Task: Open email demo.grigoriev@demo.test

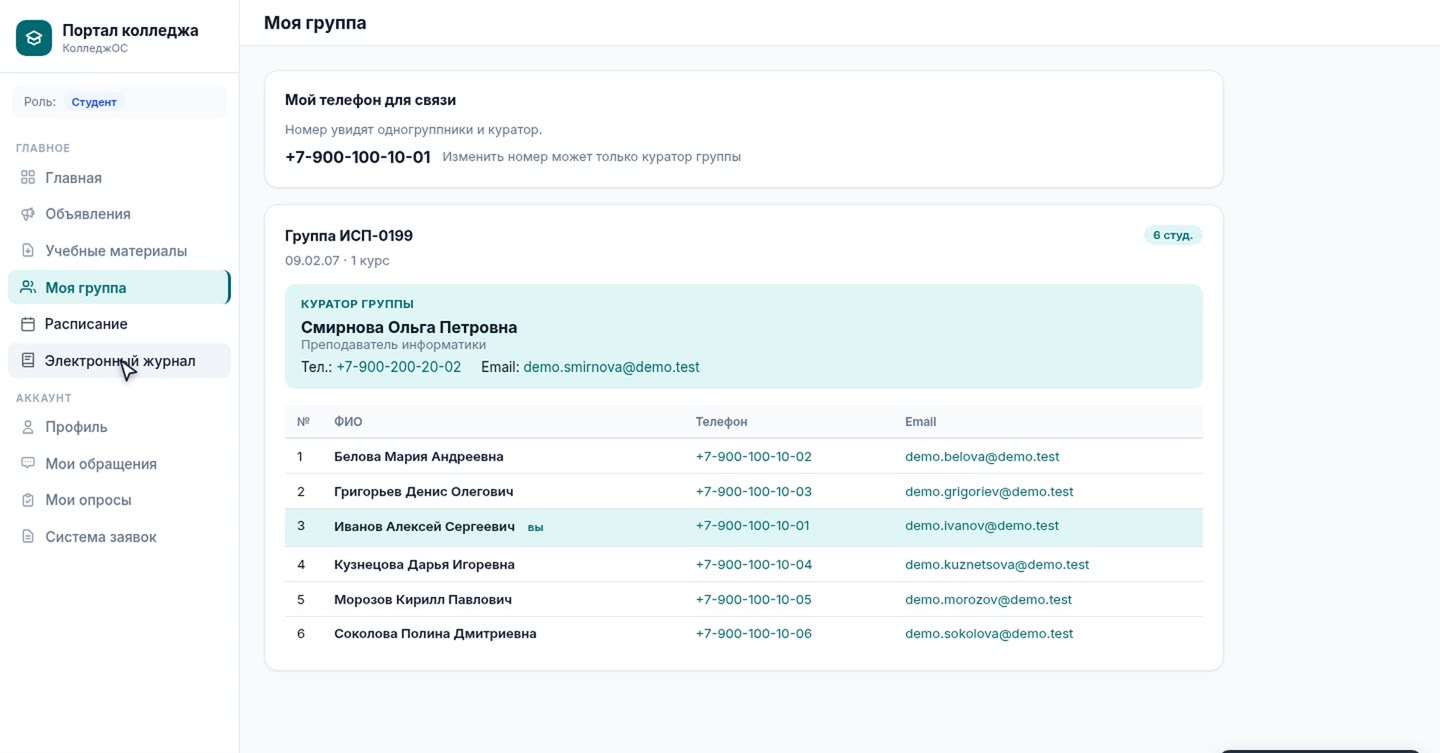Action: (x=989, y=491)
